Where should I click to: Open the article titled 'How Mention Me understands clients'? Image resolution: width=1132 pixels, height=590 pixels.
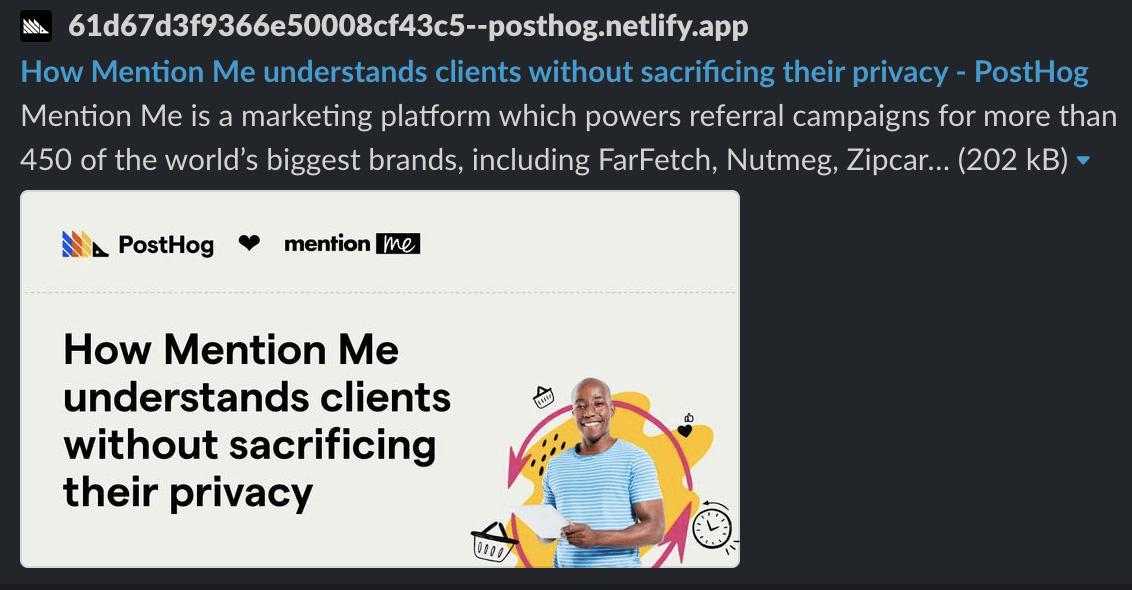(x=555, y=71)
